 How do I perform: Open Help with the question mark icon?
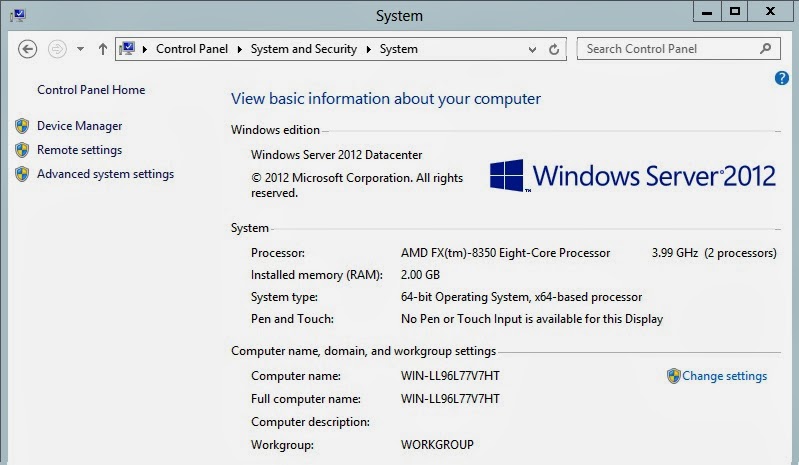click(782, 78)
